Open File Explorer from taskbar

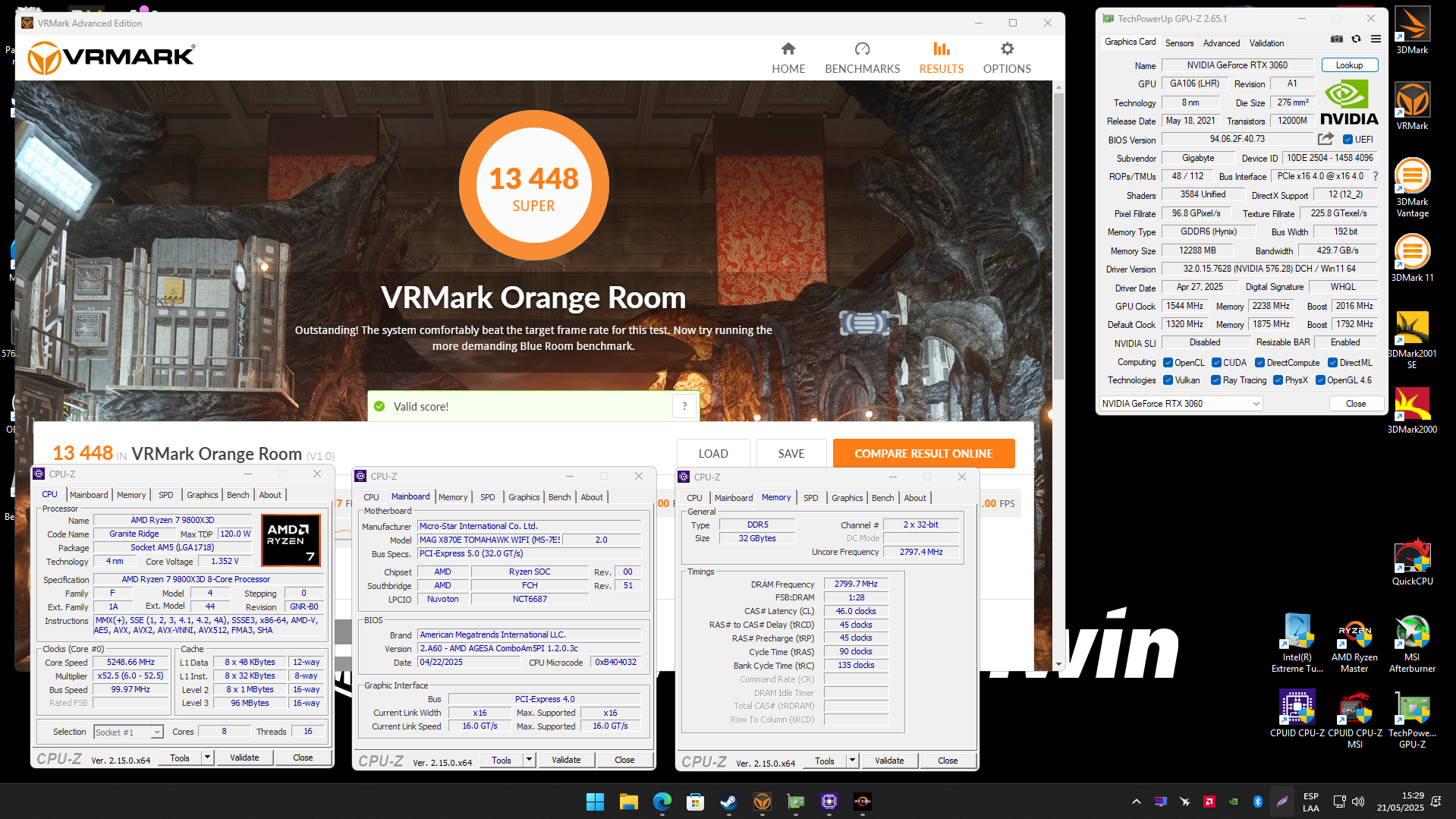(x=628, y=802)
